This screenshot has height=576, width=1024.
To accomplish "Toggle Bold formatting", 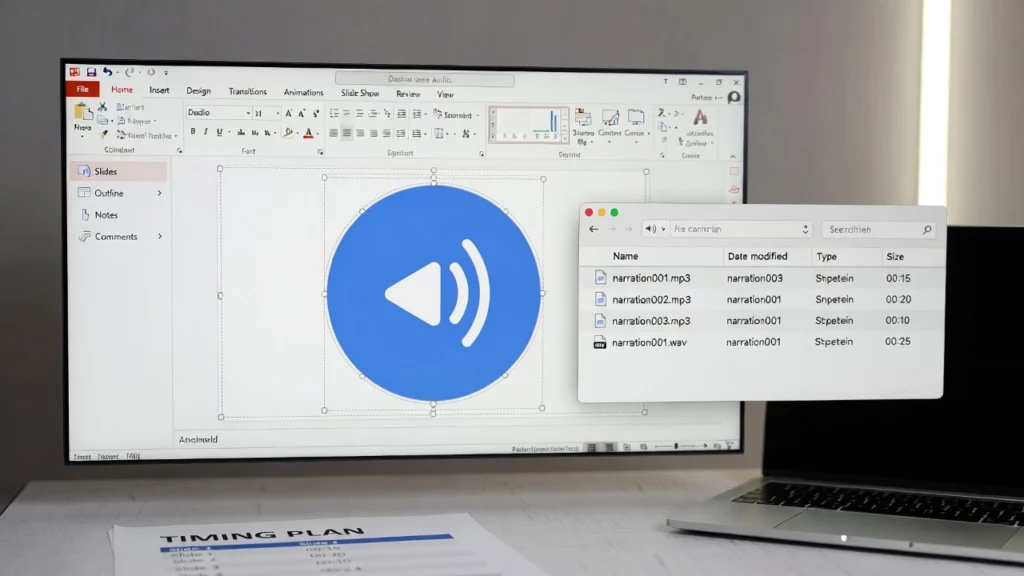I will [x=193, y=132].
